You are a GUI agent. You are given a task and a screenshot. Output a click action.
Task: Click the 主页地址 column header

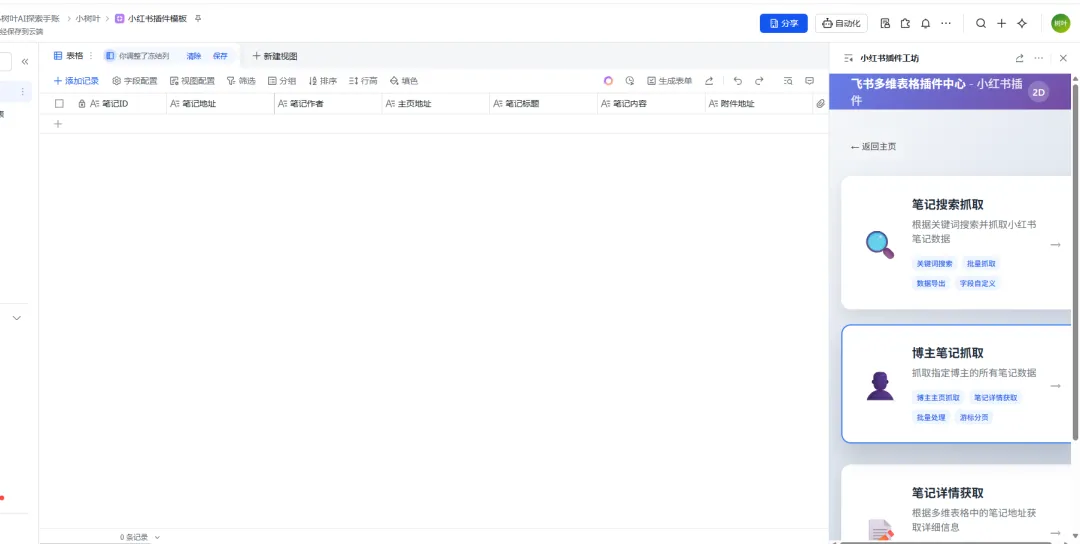click(x=436, y=103)
